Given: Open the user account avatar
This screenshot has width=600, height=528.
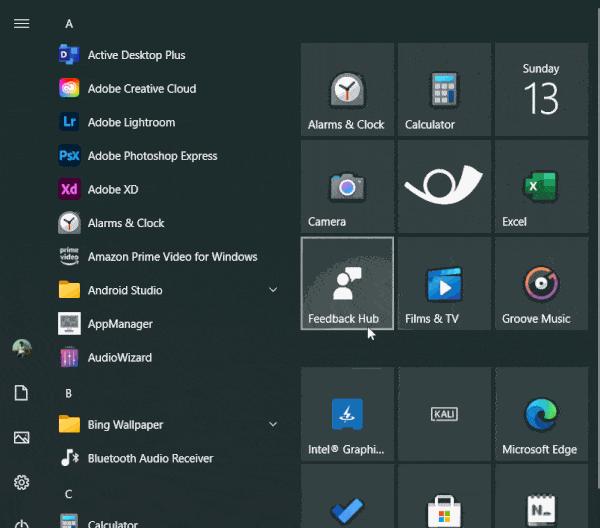Looking at the screenshot, I should point(22,348).
